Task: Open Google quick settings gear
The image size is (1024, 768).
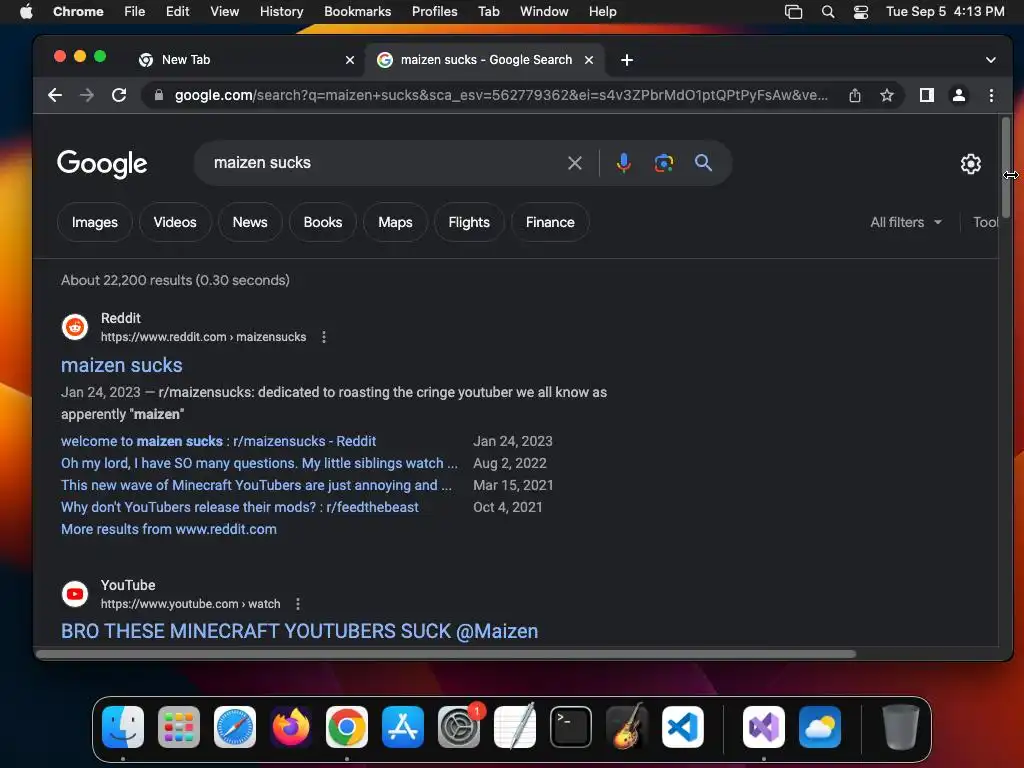Action: (x=970, y=163)
